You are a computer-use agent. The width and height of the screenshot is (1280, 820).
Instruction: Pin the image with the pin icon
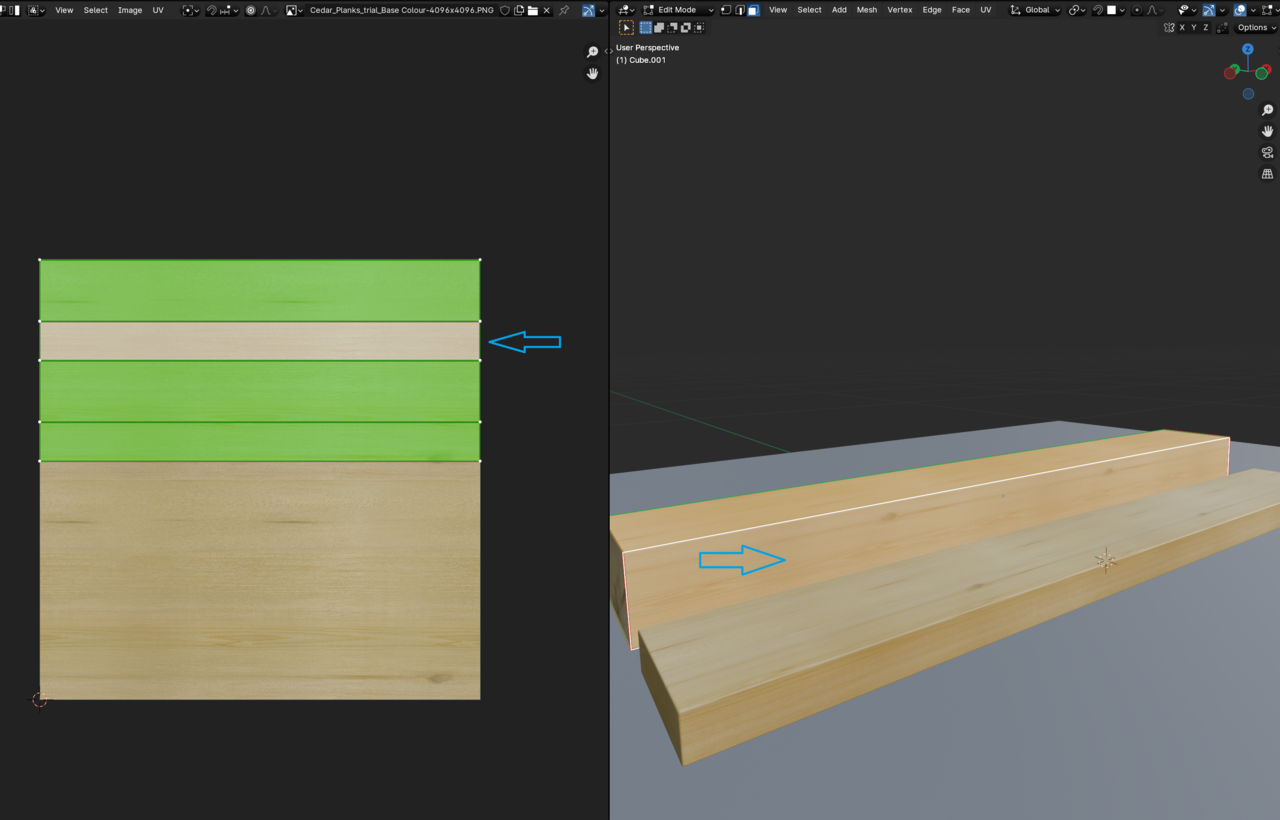(x=563, y=10)
